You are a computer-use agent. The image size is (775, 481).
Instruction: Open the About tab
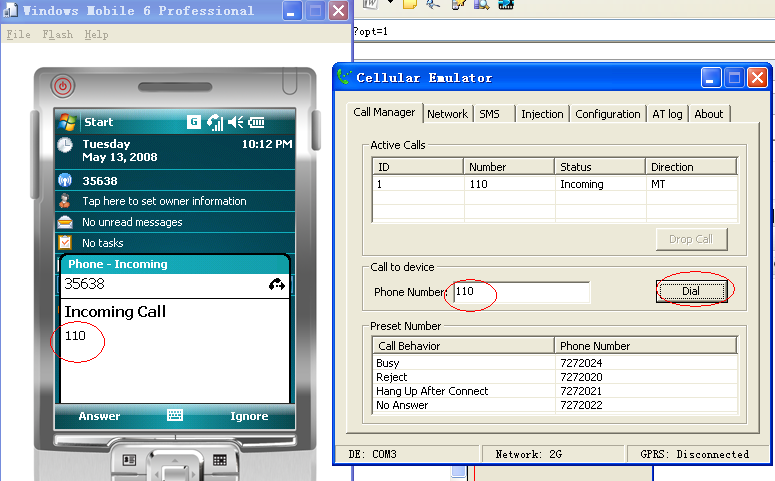[709, 114]
